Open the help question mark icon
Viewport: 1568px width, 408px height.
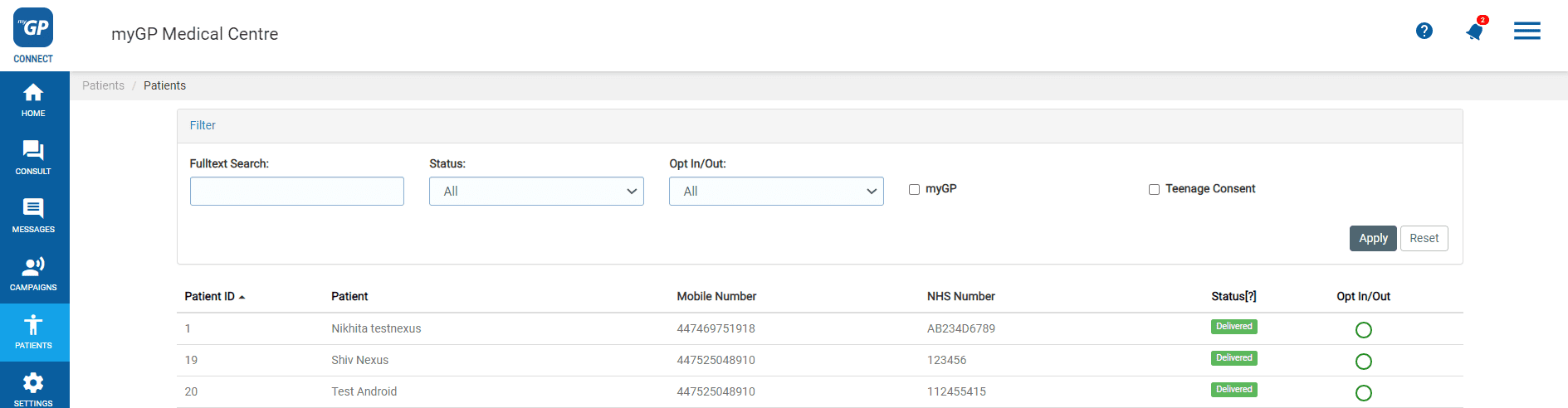(x=1424, y=31)
